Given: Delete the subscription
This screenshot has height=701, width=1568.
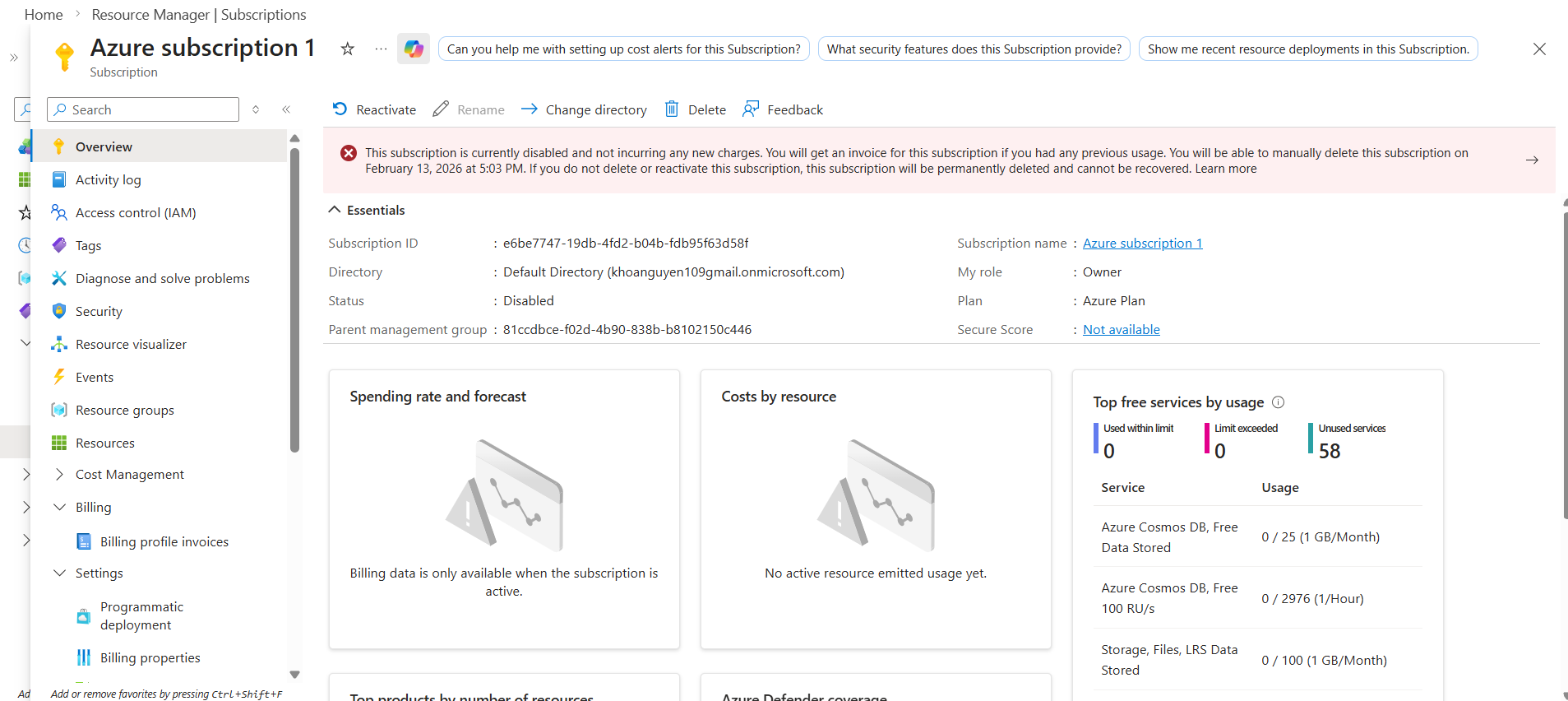Looking at the screenshot, I should 695,109.
